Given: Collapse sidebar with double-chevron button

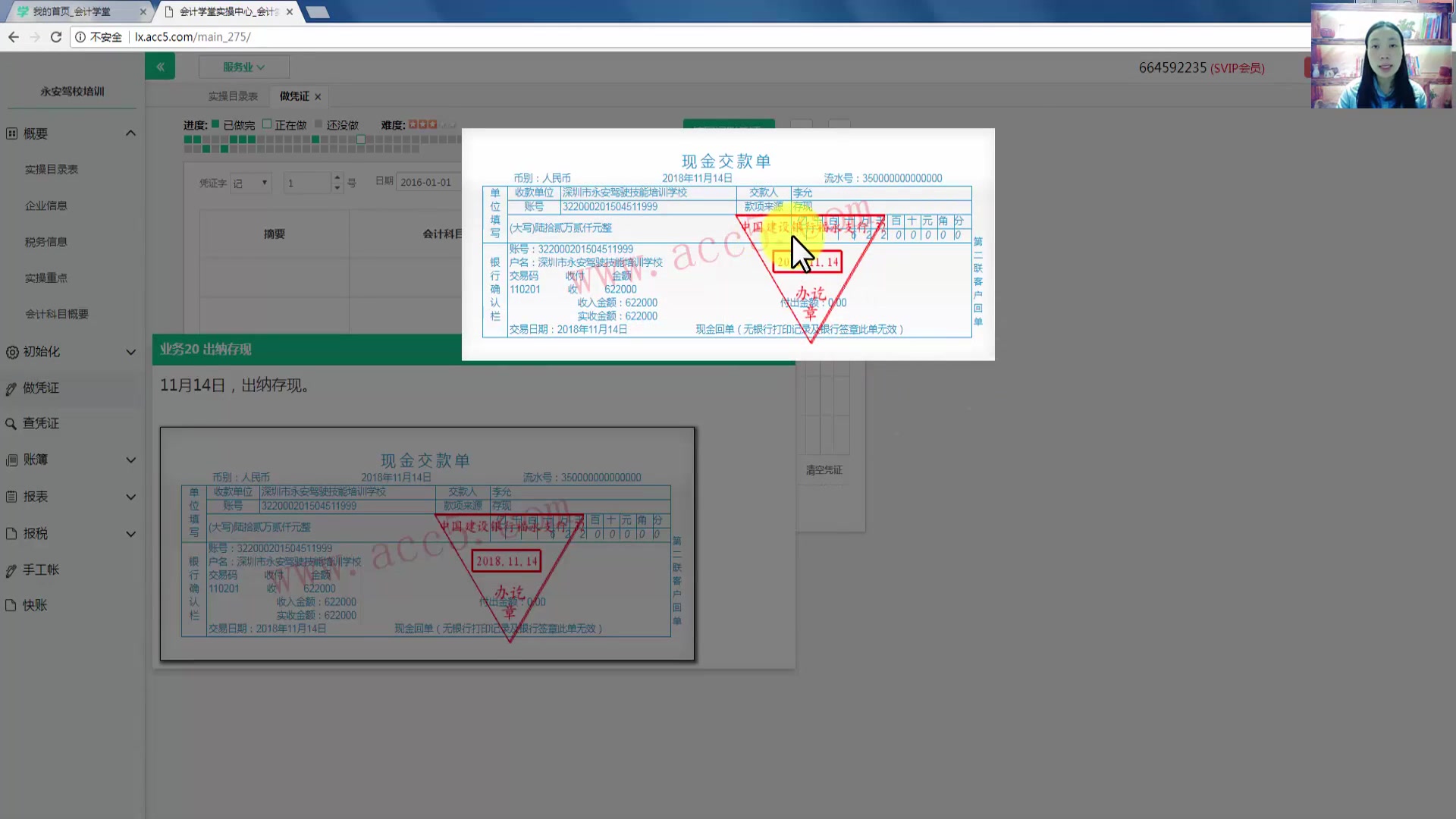Looking at the screenshot, I should 160,67.
